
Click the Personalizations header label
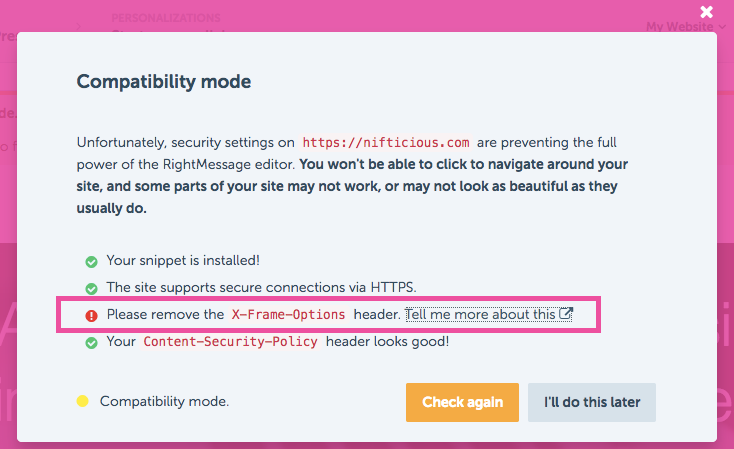click(166, 18)
